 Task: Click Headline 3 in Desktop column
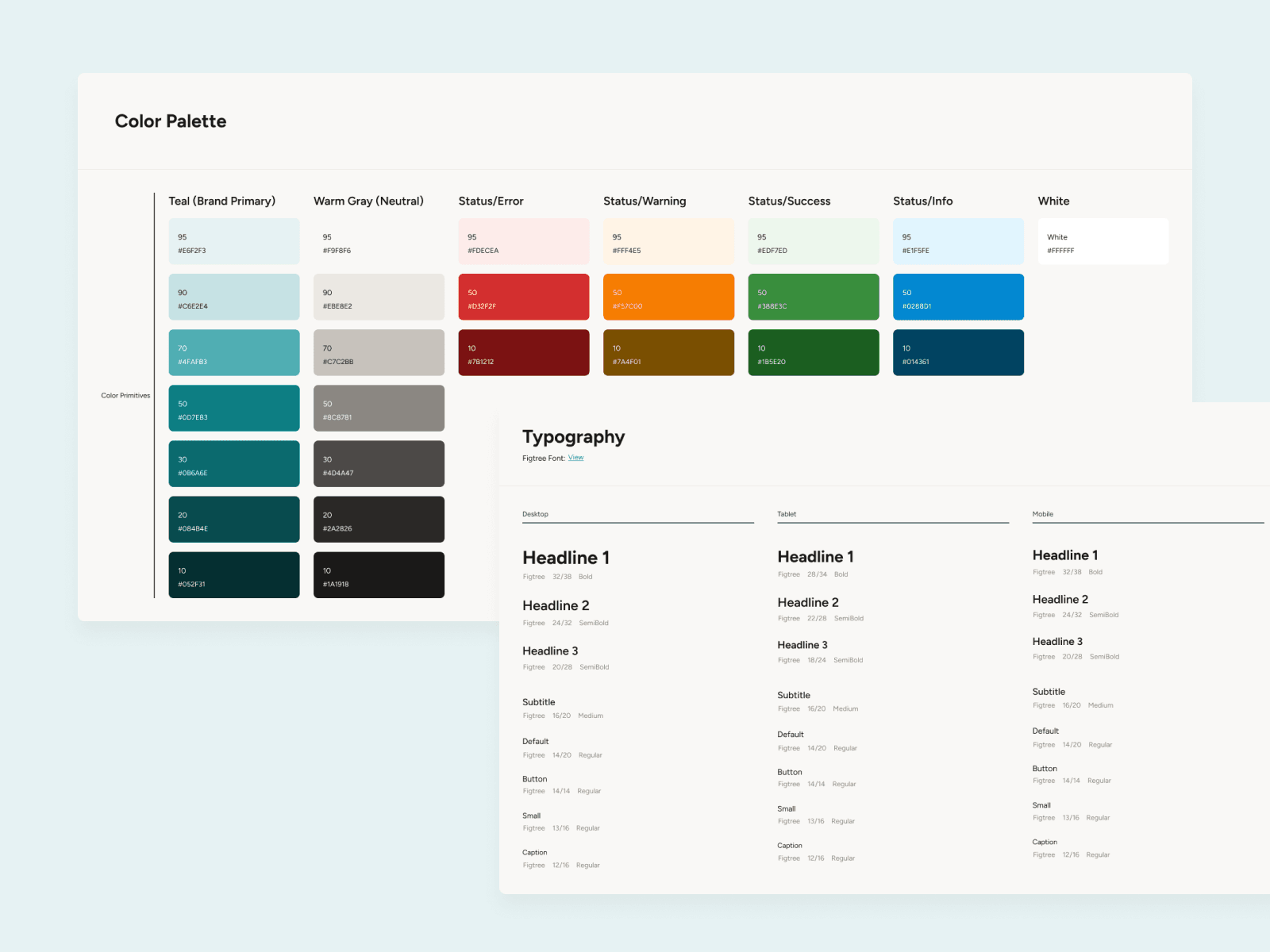550,651
